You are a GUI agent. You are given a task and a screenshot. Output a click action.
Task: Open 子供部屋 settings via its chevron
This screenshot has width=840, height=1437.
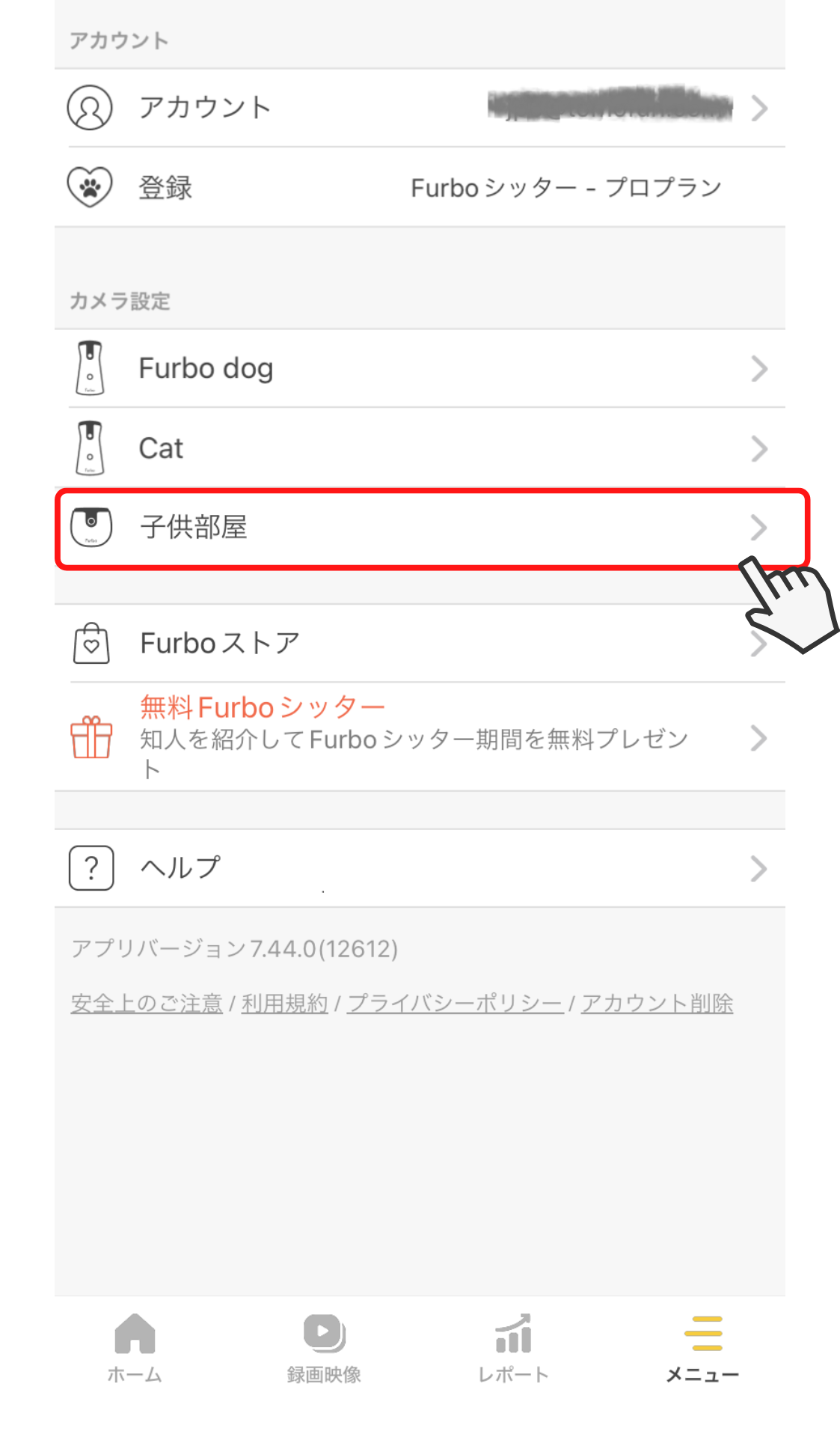coord(758,528)
